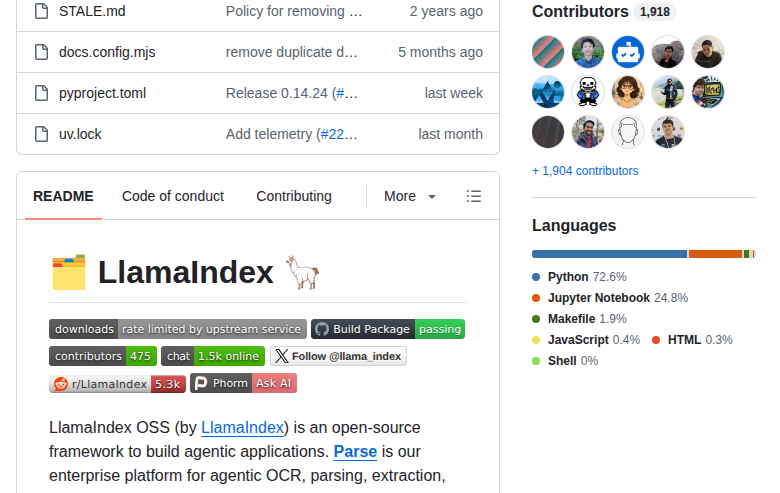Click the file icon beside pyproject.toml

tap(41, 93)
